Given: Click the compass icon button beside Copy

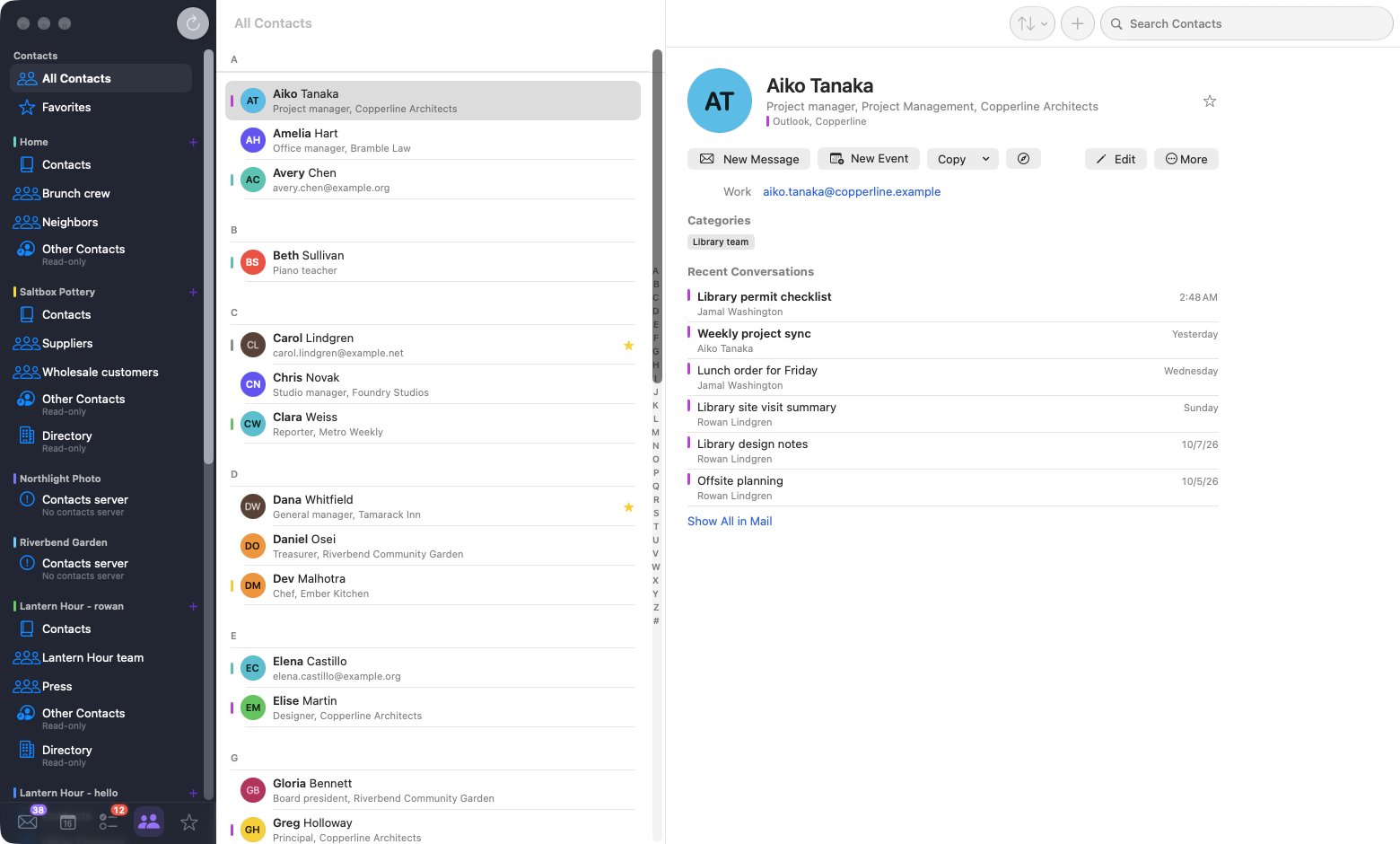Looking at the screenshot, I should tap(1023, 159).
